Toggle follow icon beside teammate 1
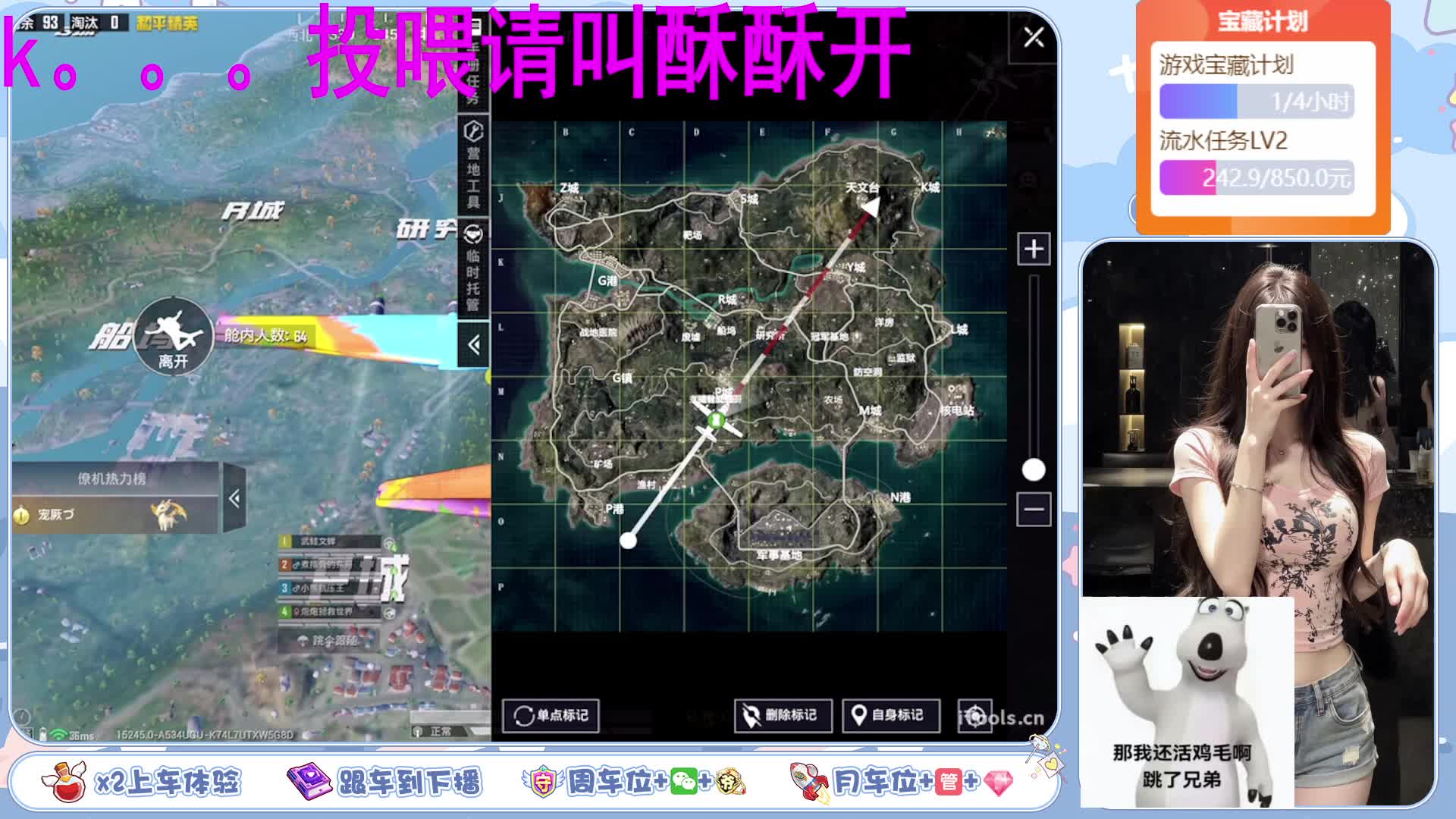 (390, 543)
